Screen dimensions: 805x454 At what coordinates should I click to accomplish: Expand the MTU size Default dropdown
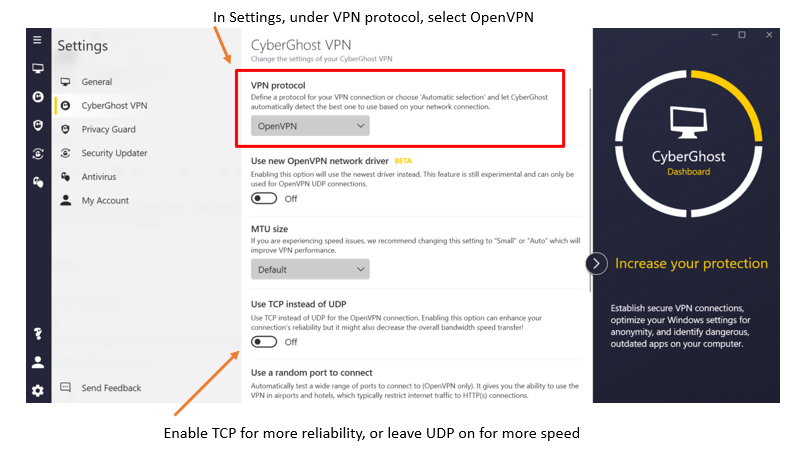310,269
